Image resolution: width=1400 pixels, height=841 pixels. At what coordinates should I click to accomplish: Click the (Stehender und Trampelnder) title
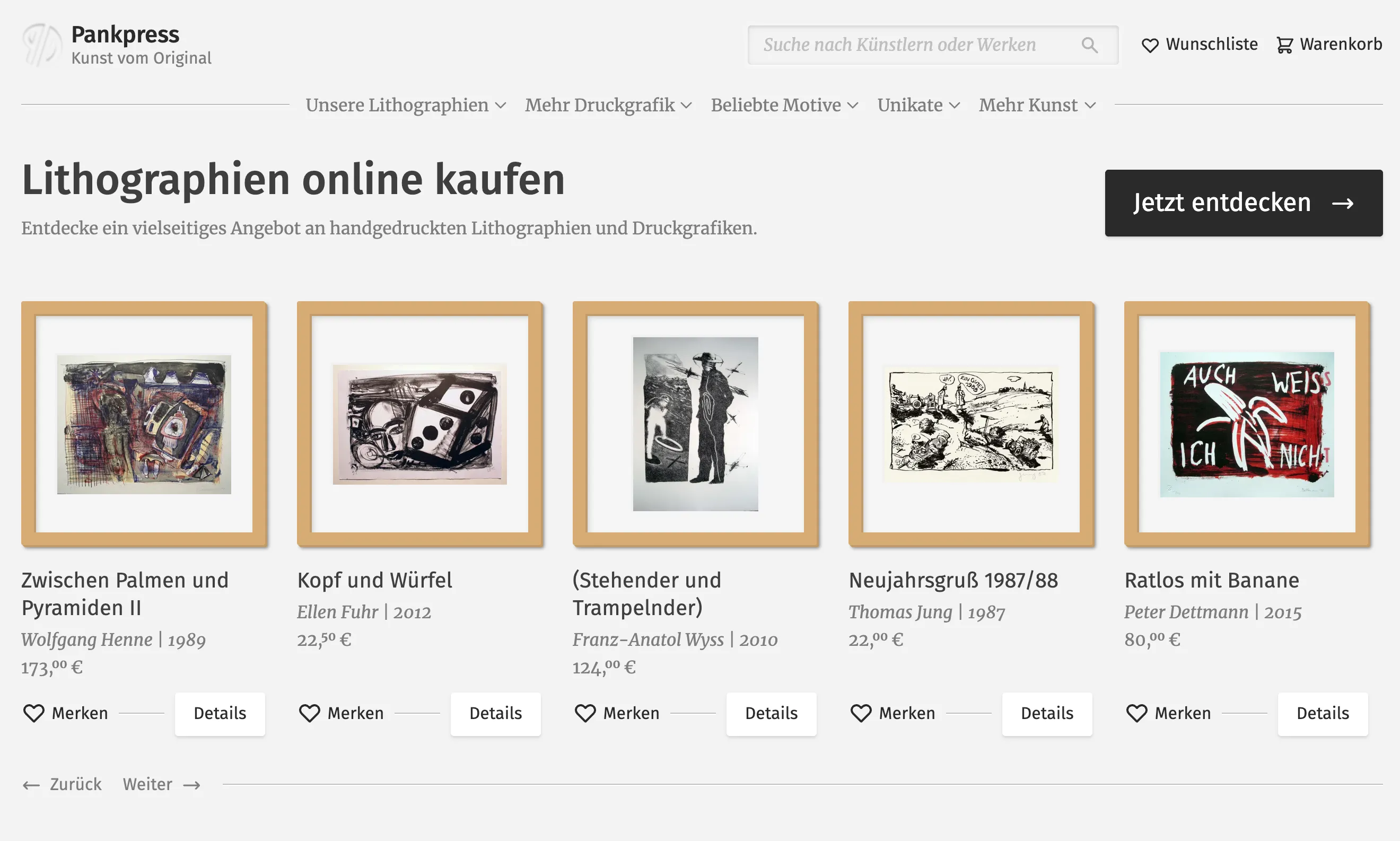click(x=647, y=594)
